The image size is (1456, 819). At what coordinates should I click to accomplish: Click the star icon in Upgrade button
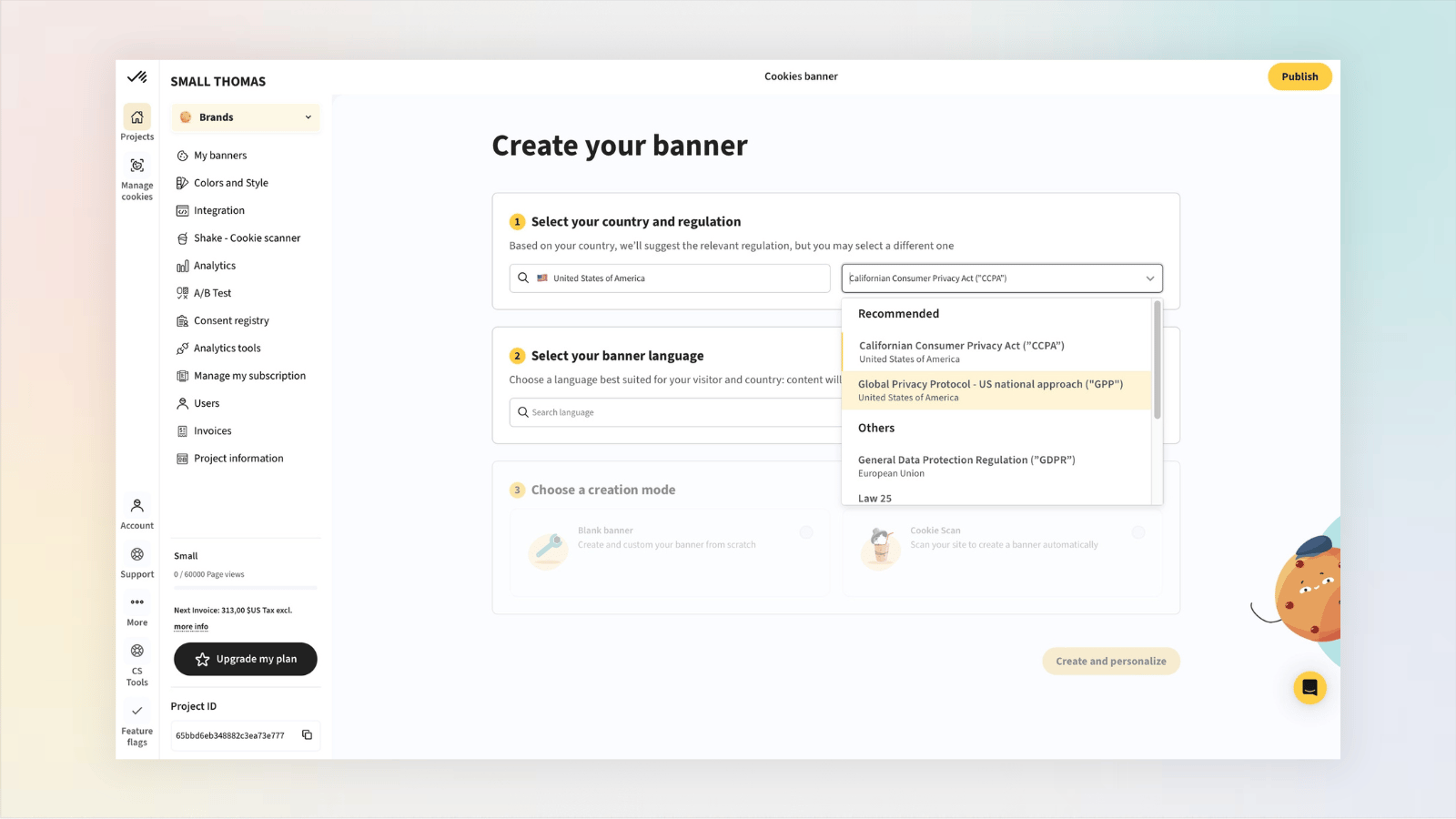202,660
